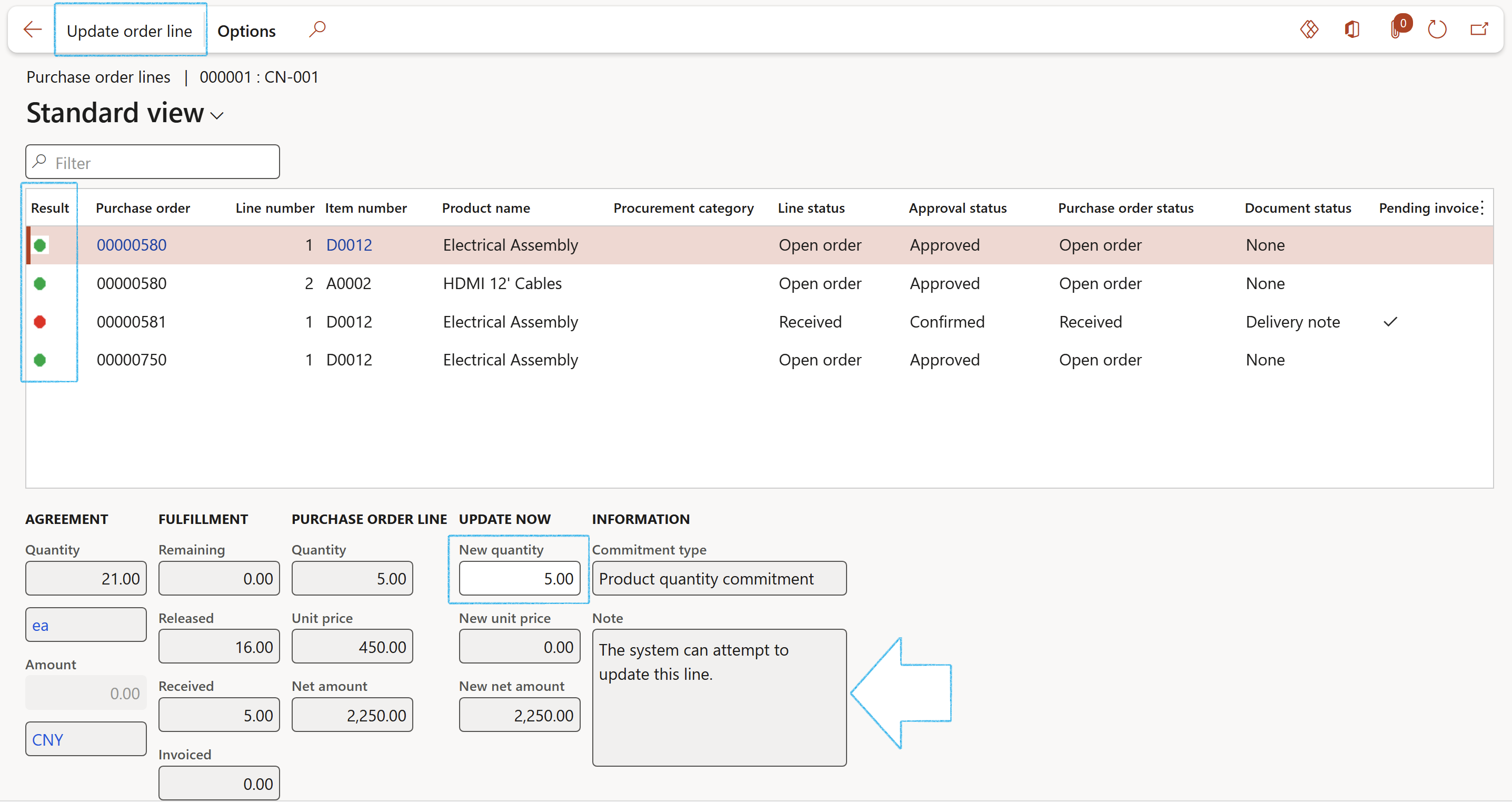This screenshot has height=802, width=1512.
Task: Expand the Standard view dropdown chevron
Action: click(x=217, y=116)
